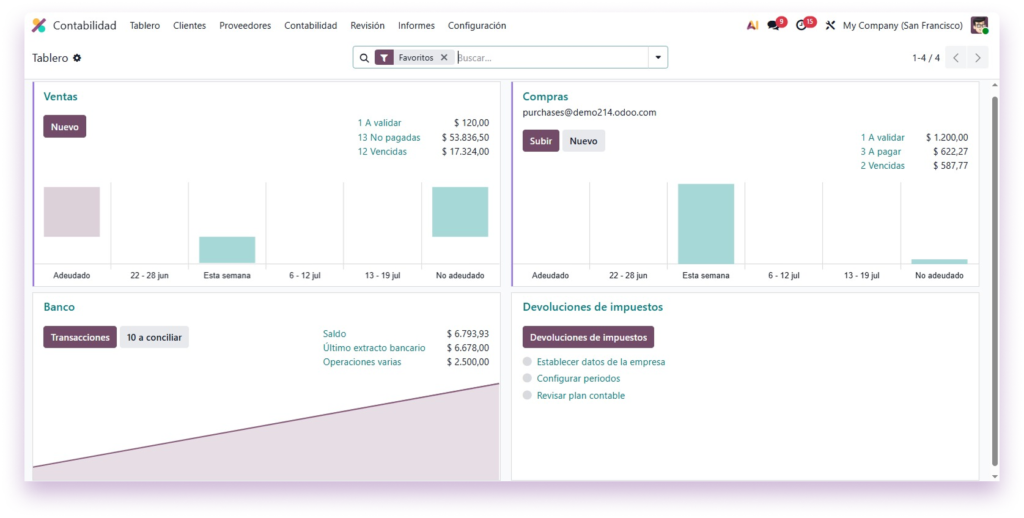Screen dimensions: 1024x518
Task: Click the user avatar picture
Action: click(x=979, y=25)
